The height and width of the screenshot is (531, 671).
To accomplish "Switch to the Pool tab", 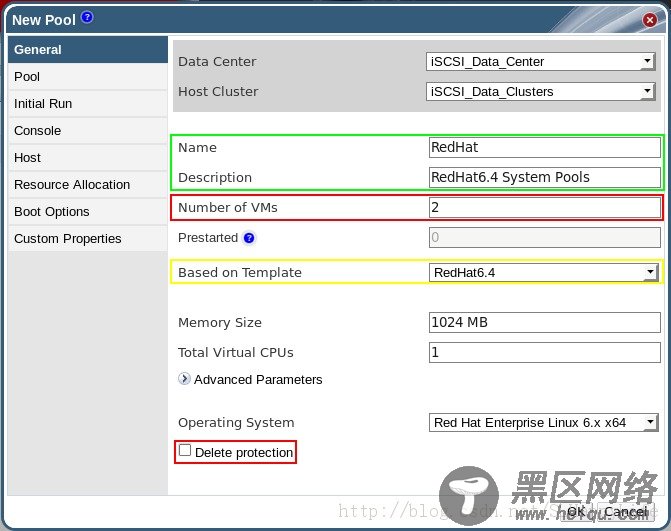I will click(88, 77).
